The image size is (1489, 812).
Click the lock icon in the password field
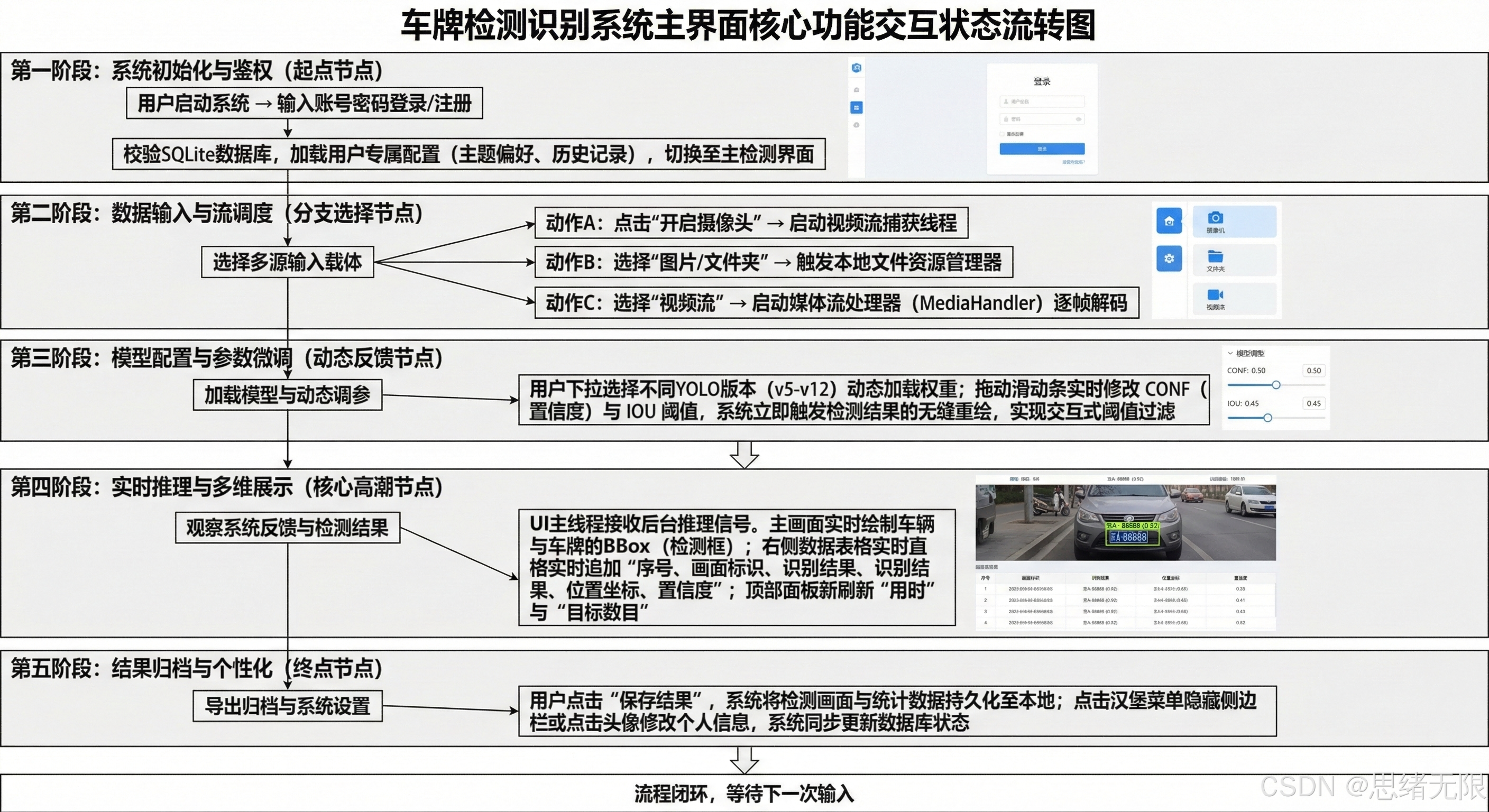pyautogui.click(x=1006, y=119)
